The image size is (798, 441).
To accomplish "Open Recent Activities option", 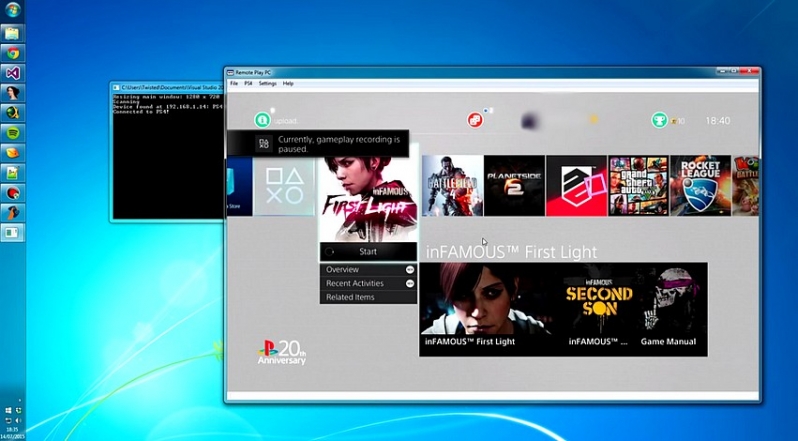I will (368, 283).
